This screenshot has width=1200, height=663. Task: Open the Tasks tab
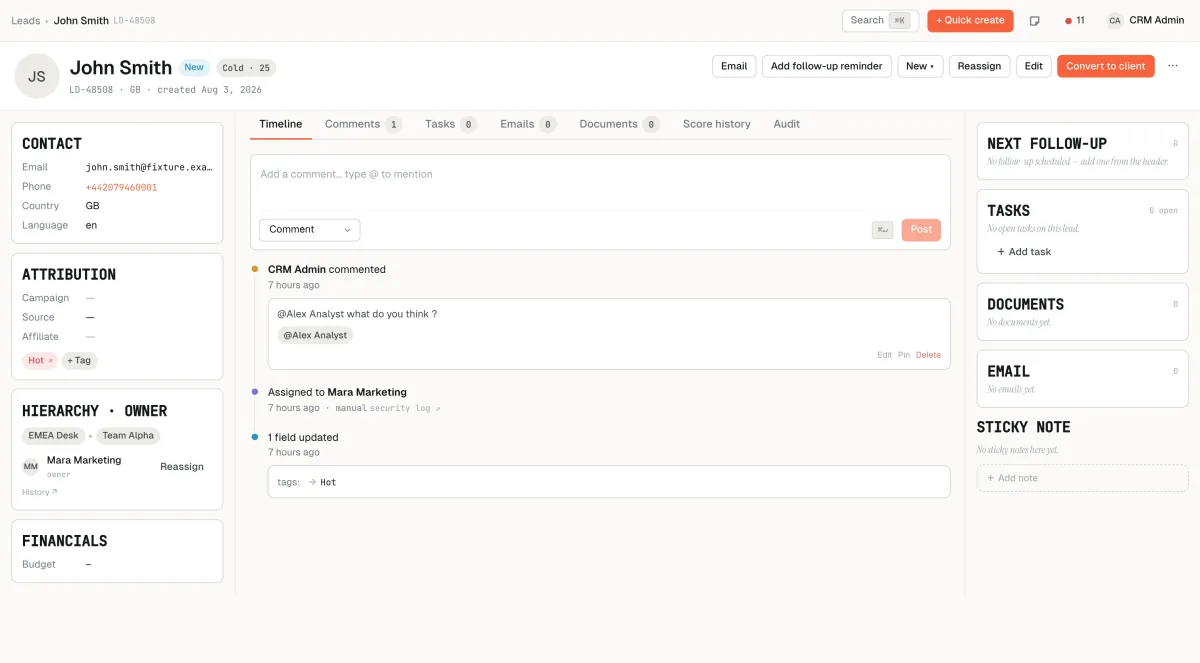(x=450, y=124)
